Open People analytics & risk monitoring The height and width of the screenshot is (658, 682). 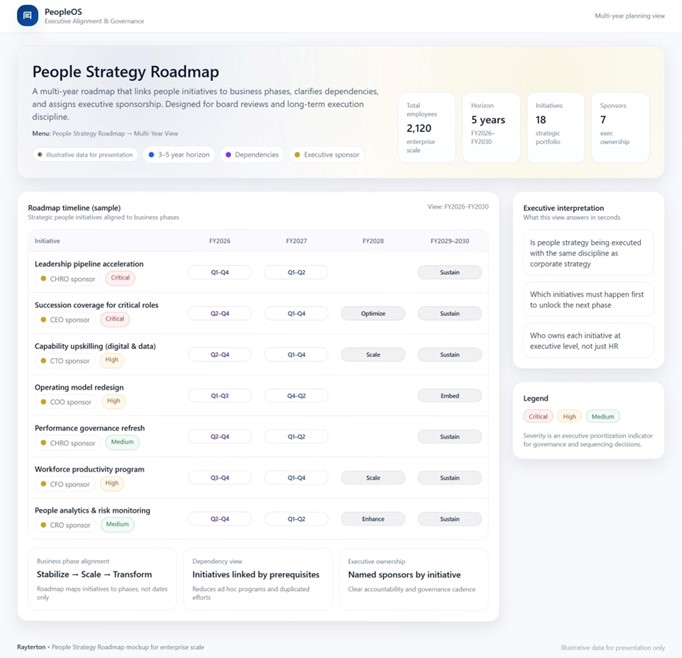click(92, 511)
